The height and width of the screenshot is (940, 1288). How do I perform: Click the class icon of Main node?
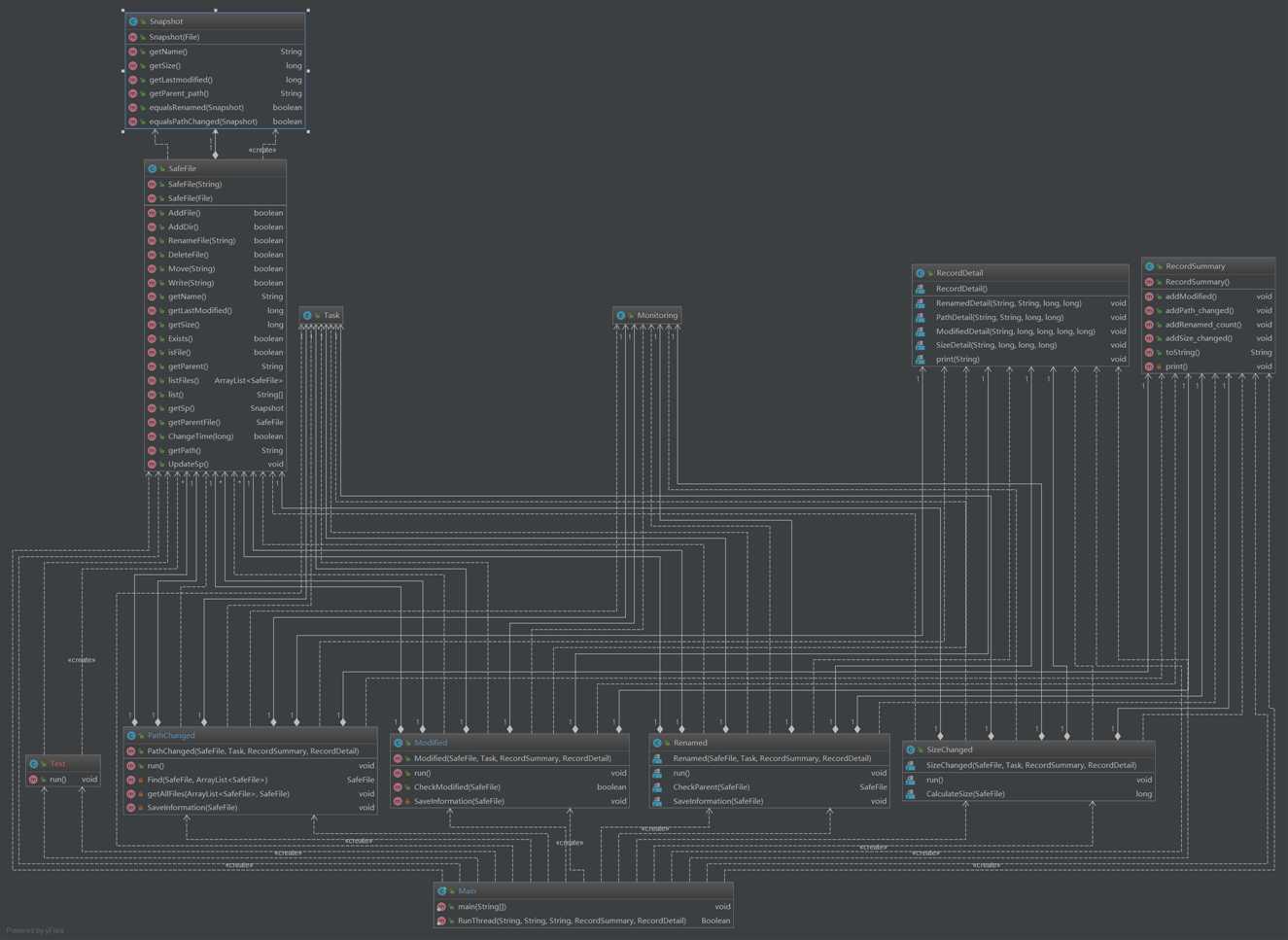(x=441, y=891)
